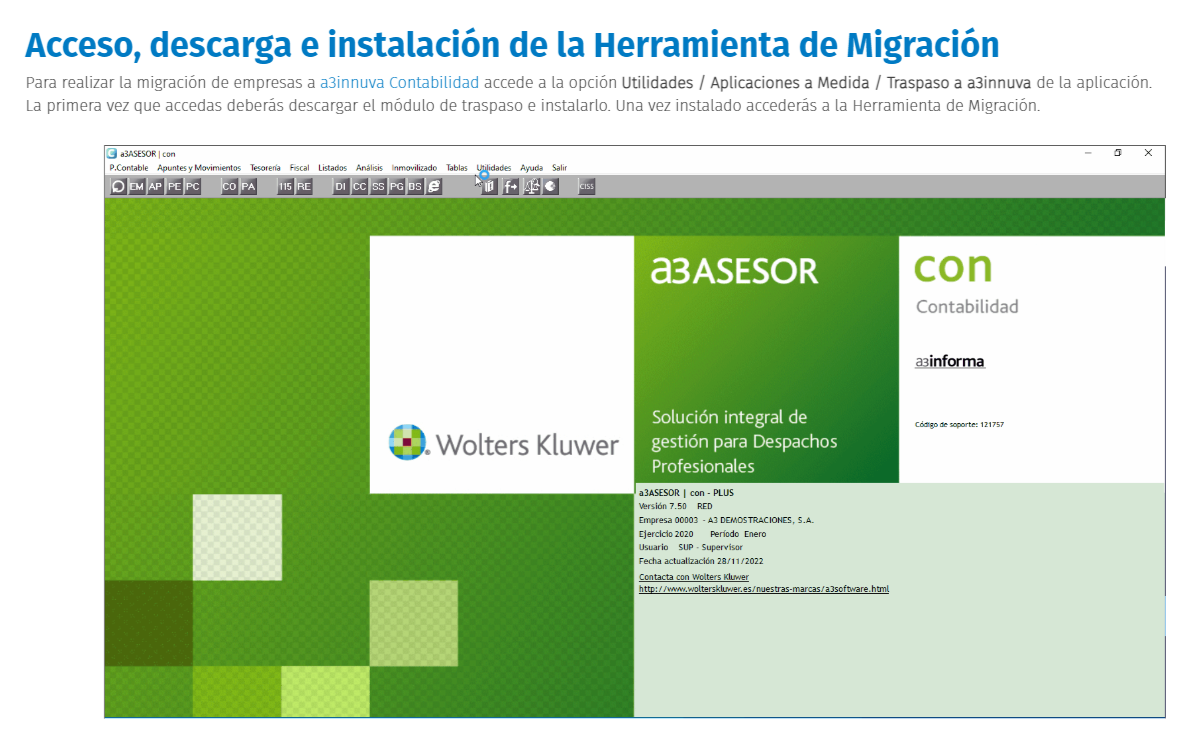Image resolution: width=1202 pixels, height=746 pixels.
Task: Click the Salir menu item
Action: 559,168
